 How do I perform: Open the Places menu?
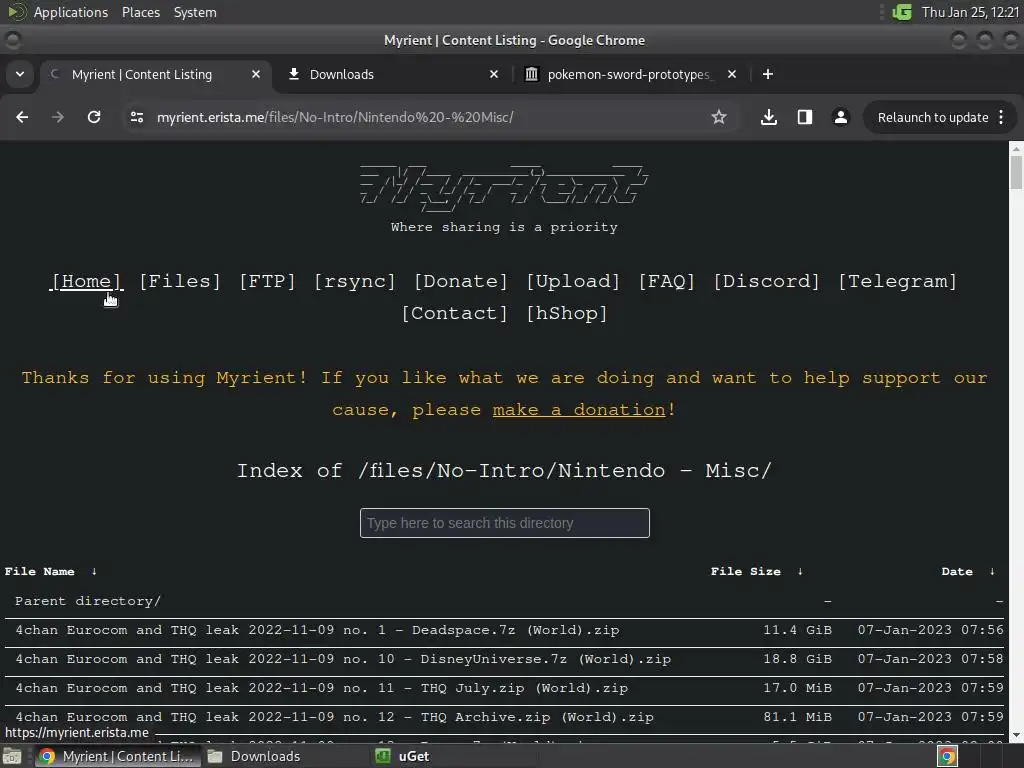tap(140, 12)
